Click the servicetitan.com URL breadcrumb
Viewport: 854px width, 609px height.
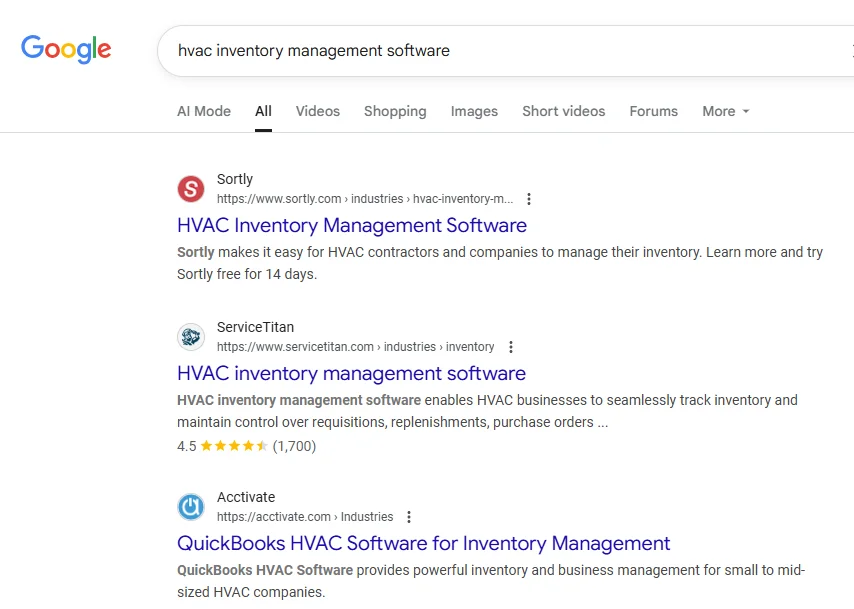pos(355,347)
